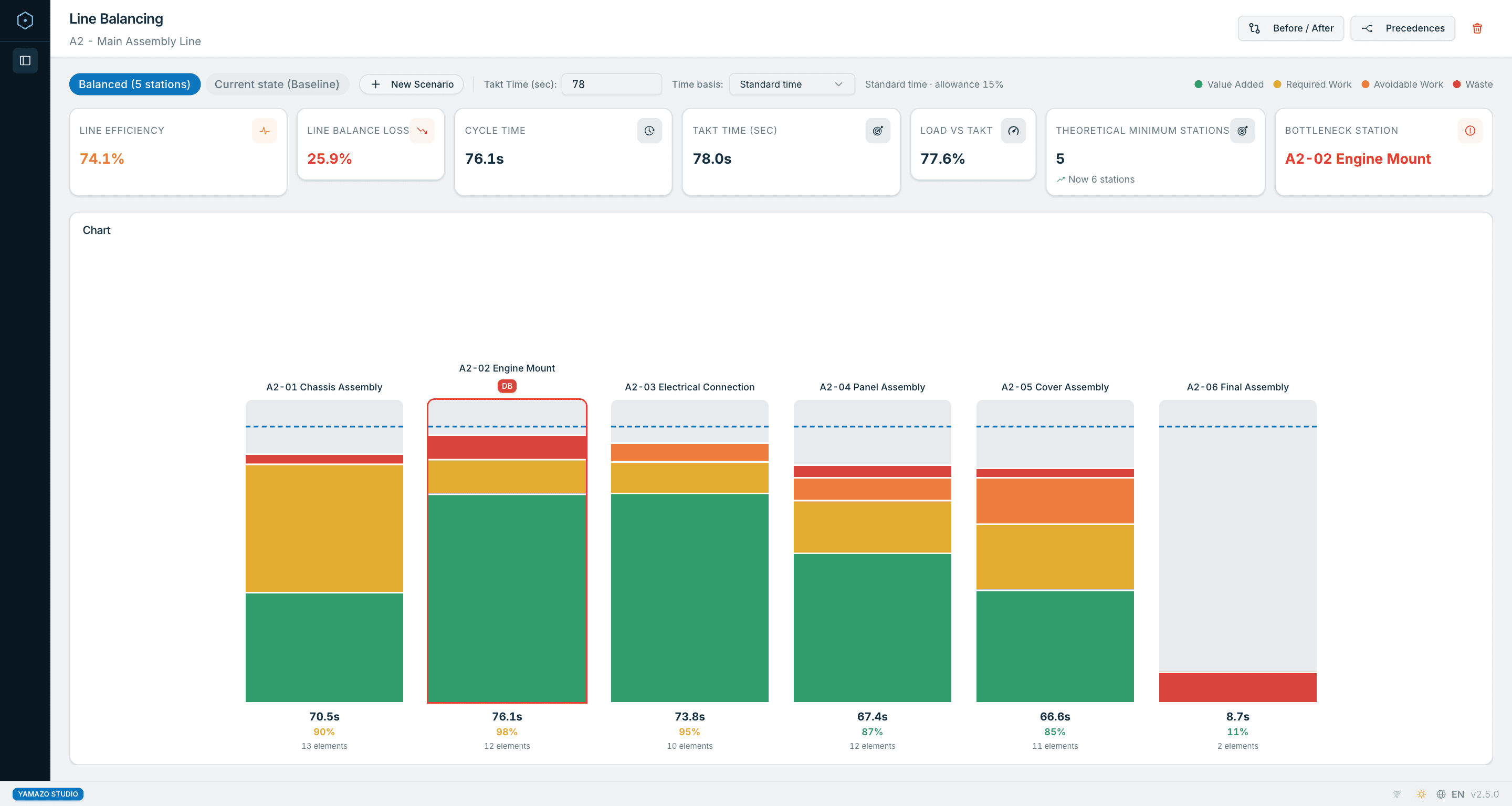
Task: Click the red trash delete icon
Action: 1477,28
